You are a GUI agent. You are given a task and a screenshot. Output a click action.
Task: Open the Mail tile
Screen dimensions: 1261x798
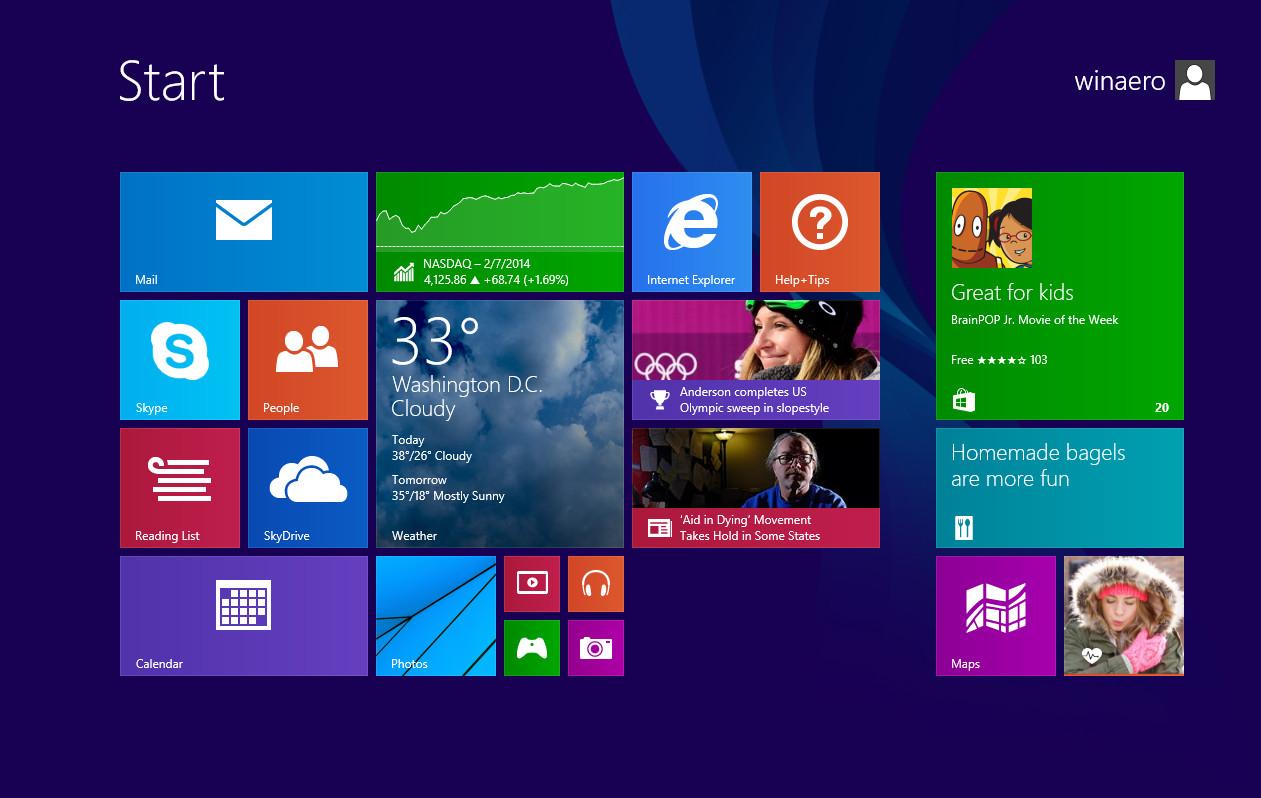pyautogui.click(x=244, y=232)
